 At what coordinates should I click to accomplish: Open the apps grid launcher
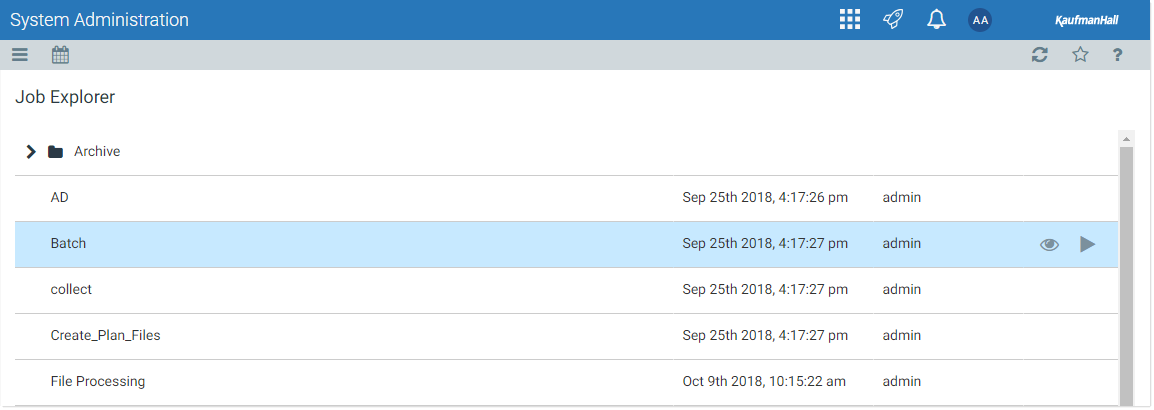pyautogui.click(x=850, y=20)
